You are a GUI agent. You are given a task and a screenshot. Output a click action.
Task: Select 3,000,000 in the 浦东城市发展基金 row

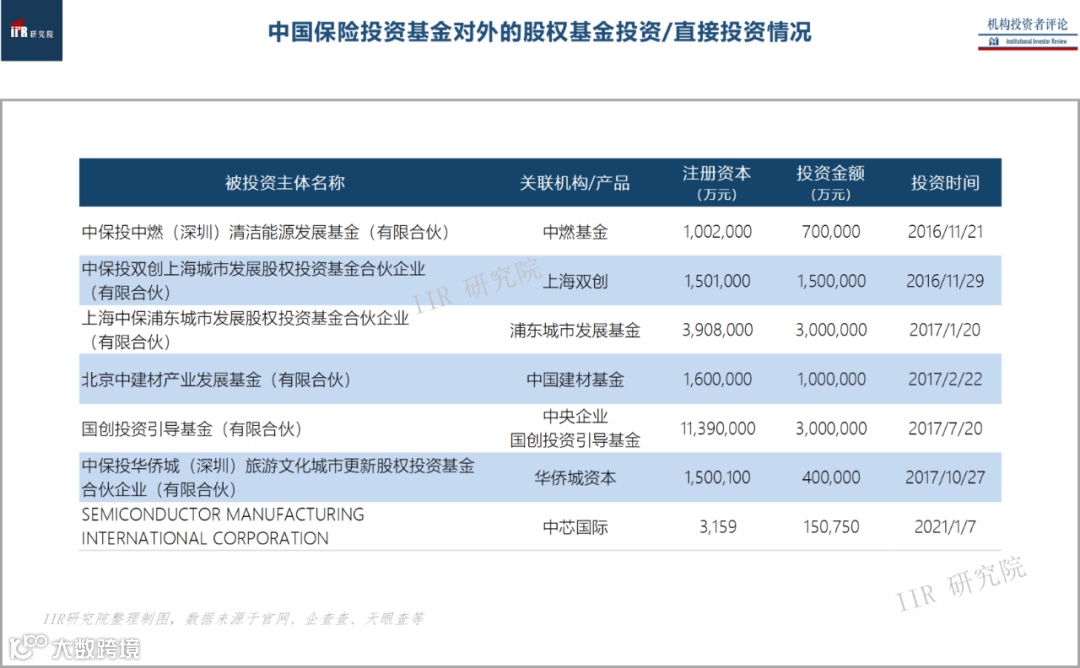(x=831, y=330)
